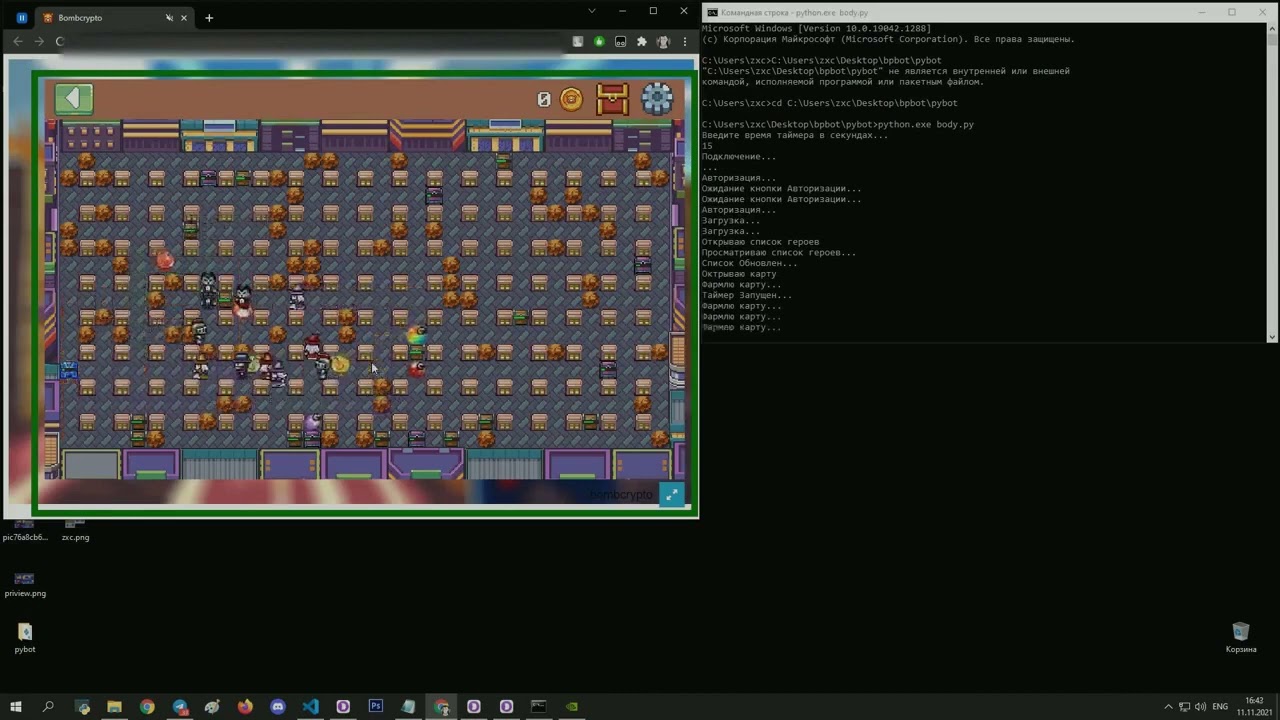This screenshot has height=720, width=1280.
Task: Open Chrome profile avatar
Action: click(664, 41)
